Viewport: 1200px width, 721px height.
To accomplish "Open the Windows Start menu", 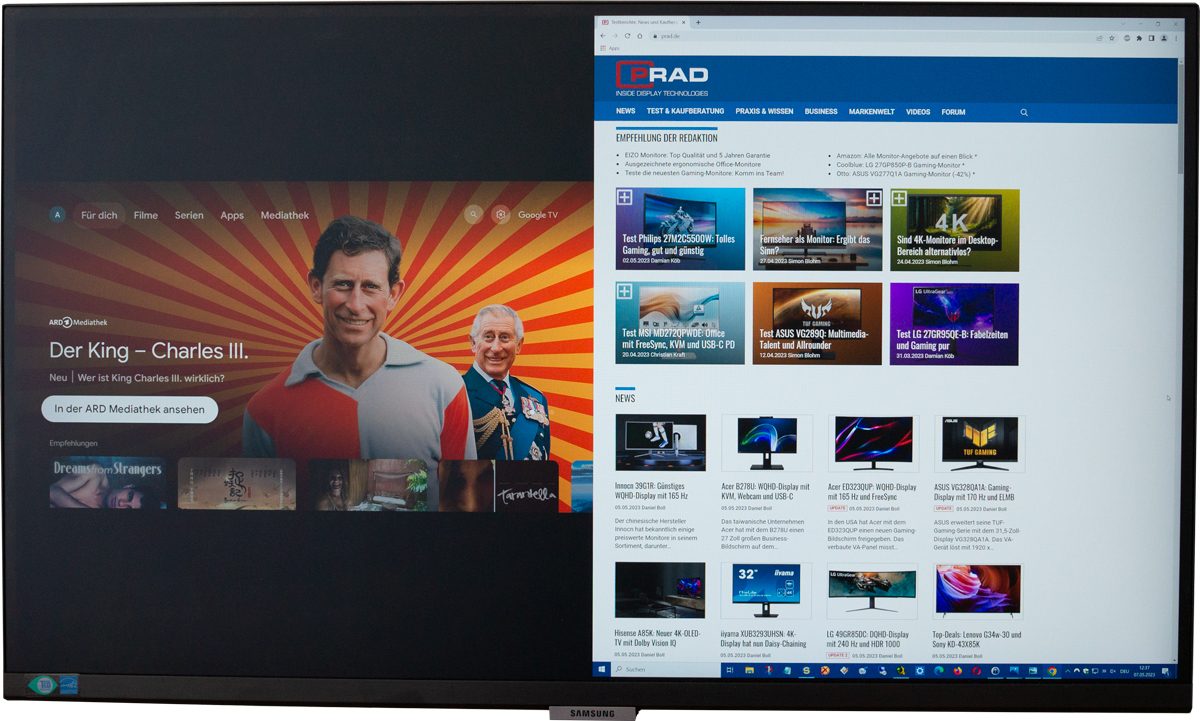I will (602, 669).
